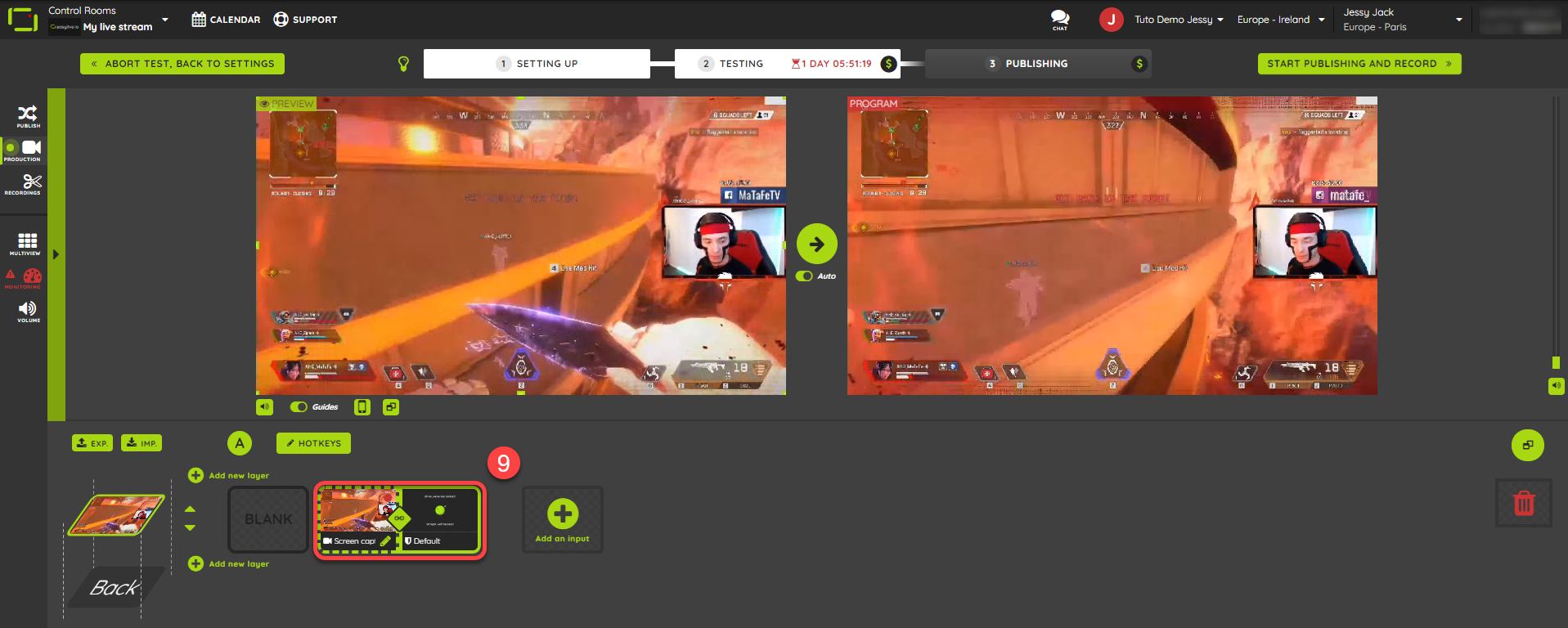The width and height of the screenshot is (1568, 628).
Task: Click the EXP. export button
Action: coord(92,442)
